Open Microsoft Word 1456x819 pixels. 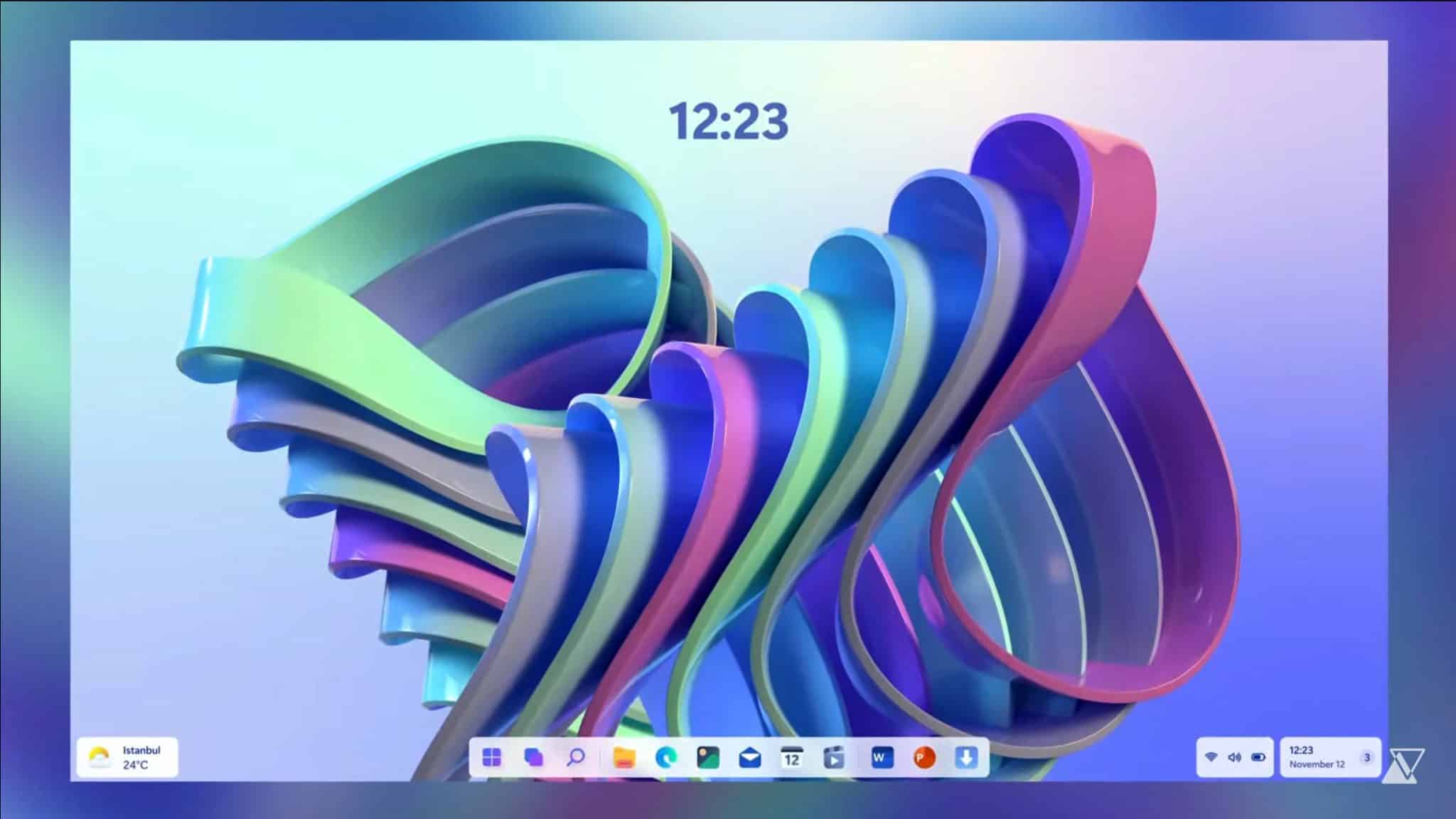(882, 757)
